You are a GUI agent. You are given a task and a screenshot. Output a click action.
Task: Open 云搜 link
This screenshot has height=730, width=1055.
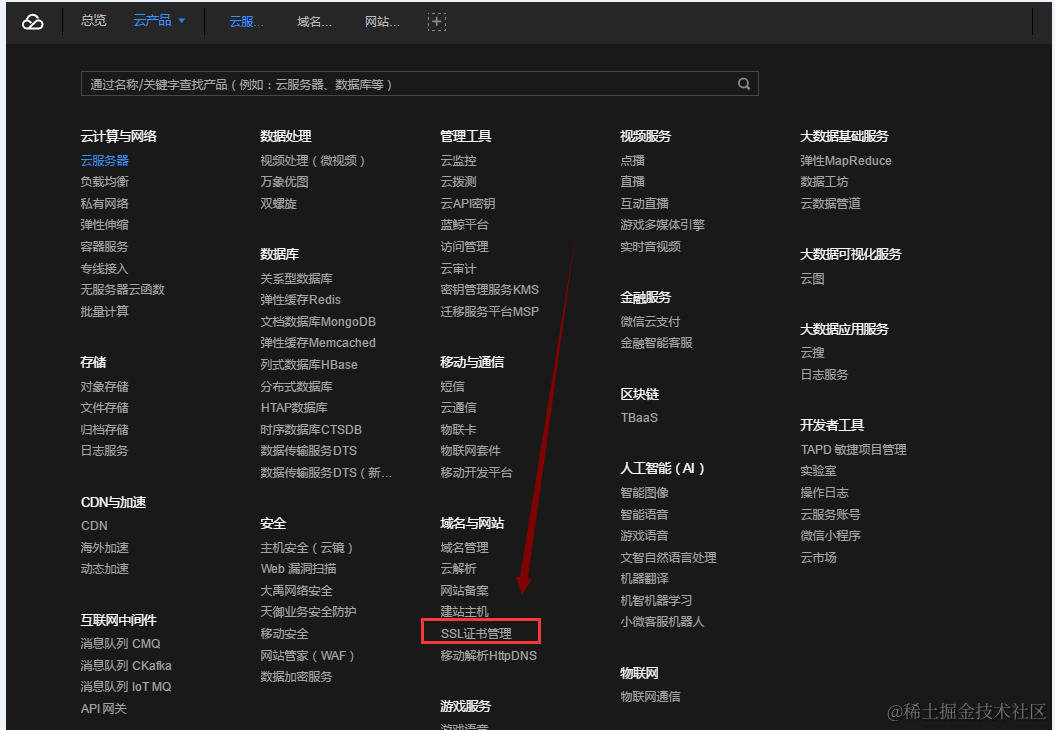pos(812,353)
